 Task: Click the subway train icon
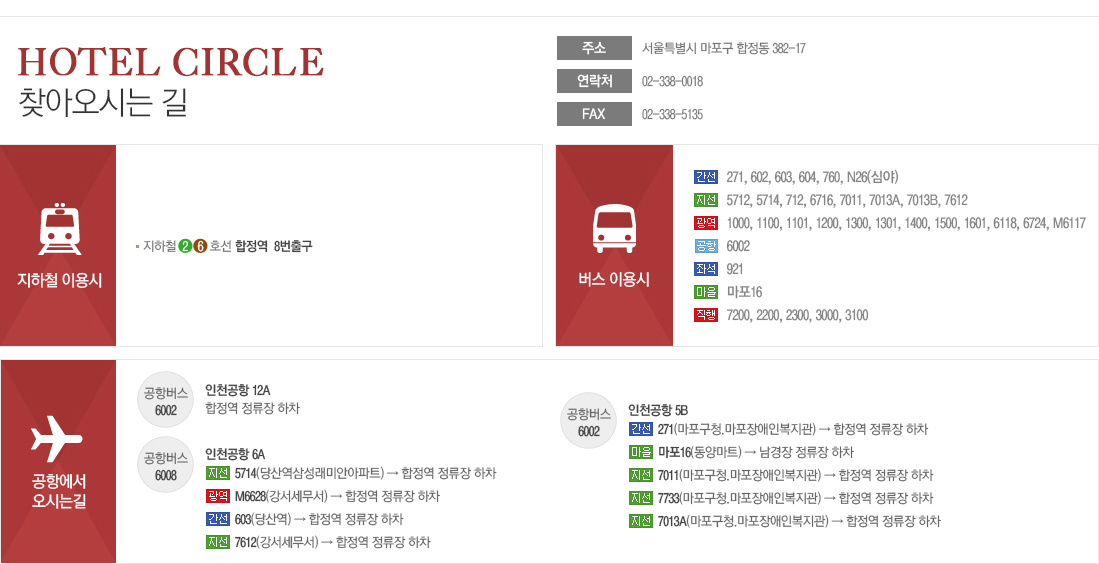60,229
